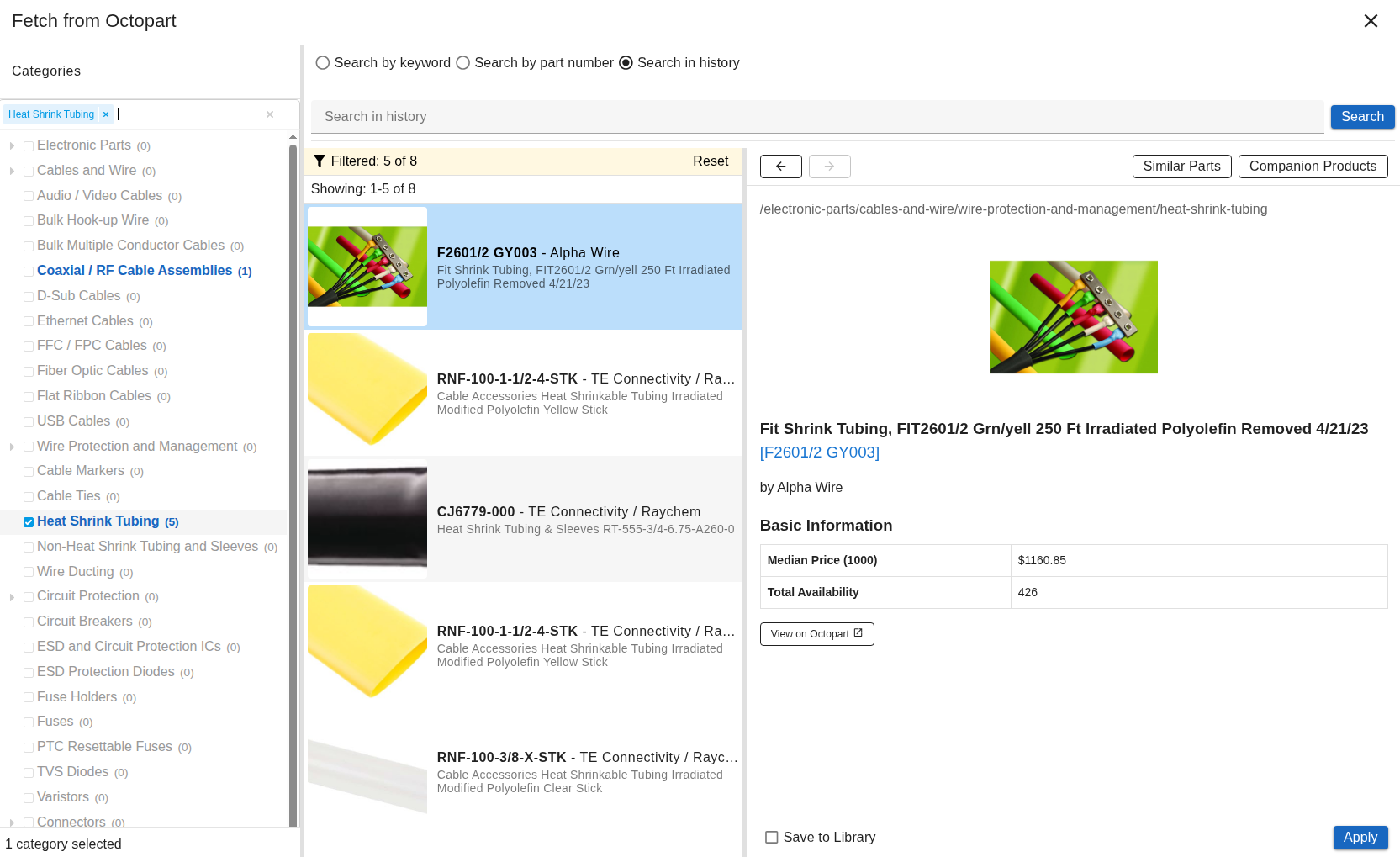This screenshot has width=1400, height=857.
Task: Open Similar Parts
Action: coord(1181,167)
